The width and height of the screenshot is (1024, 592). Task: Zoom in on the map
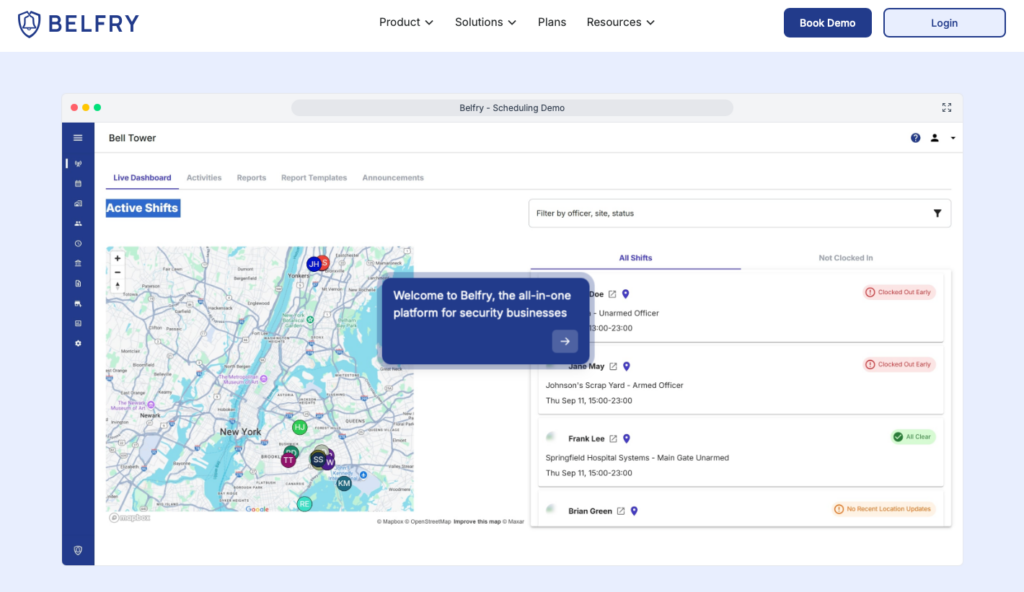coord(118,259)
